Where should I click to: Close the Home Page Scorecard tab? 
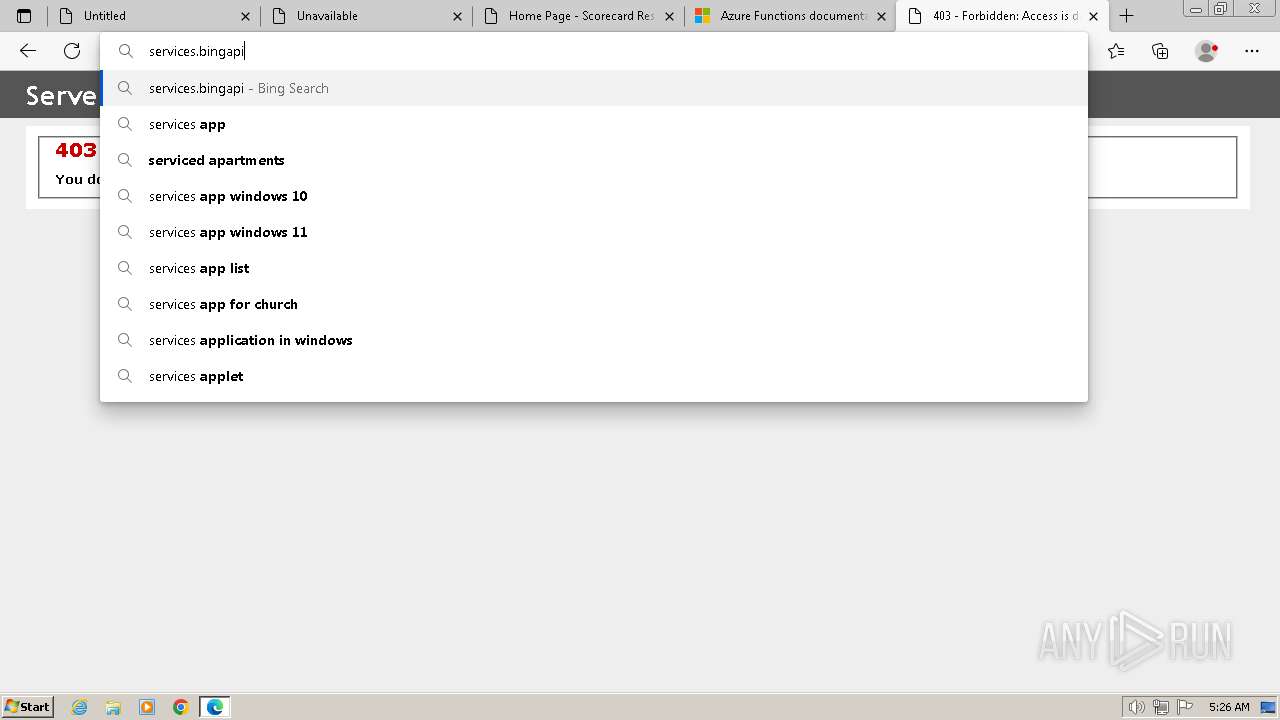(x=670, y=16)
